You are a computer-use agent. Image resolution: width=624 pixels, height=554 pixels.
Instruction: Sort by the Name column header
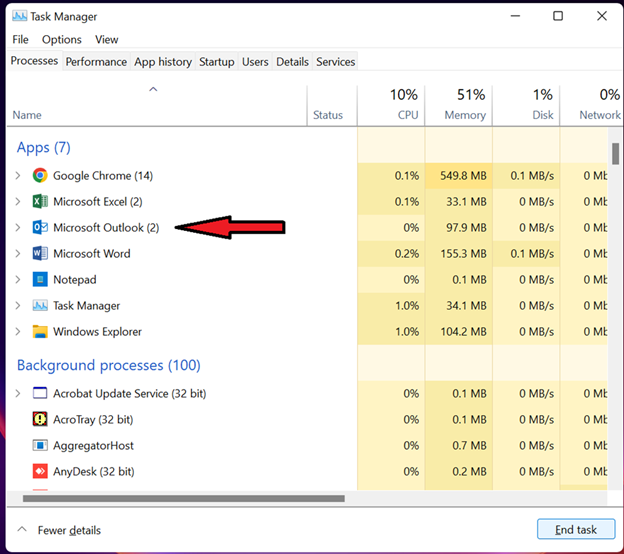(x=156, y=105)
